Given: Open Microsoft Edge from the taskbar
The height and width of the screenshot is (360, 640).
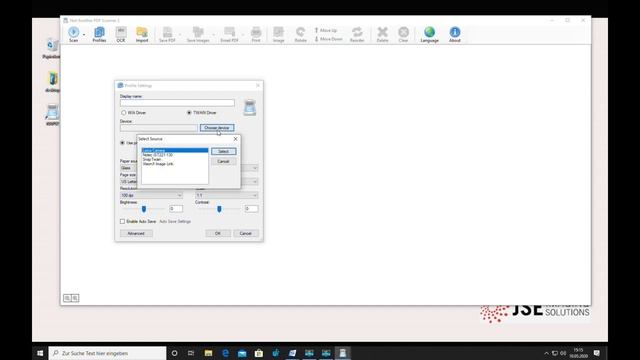Looking at the screenshot, I should [225, 353].
